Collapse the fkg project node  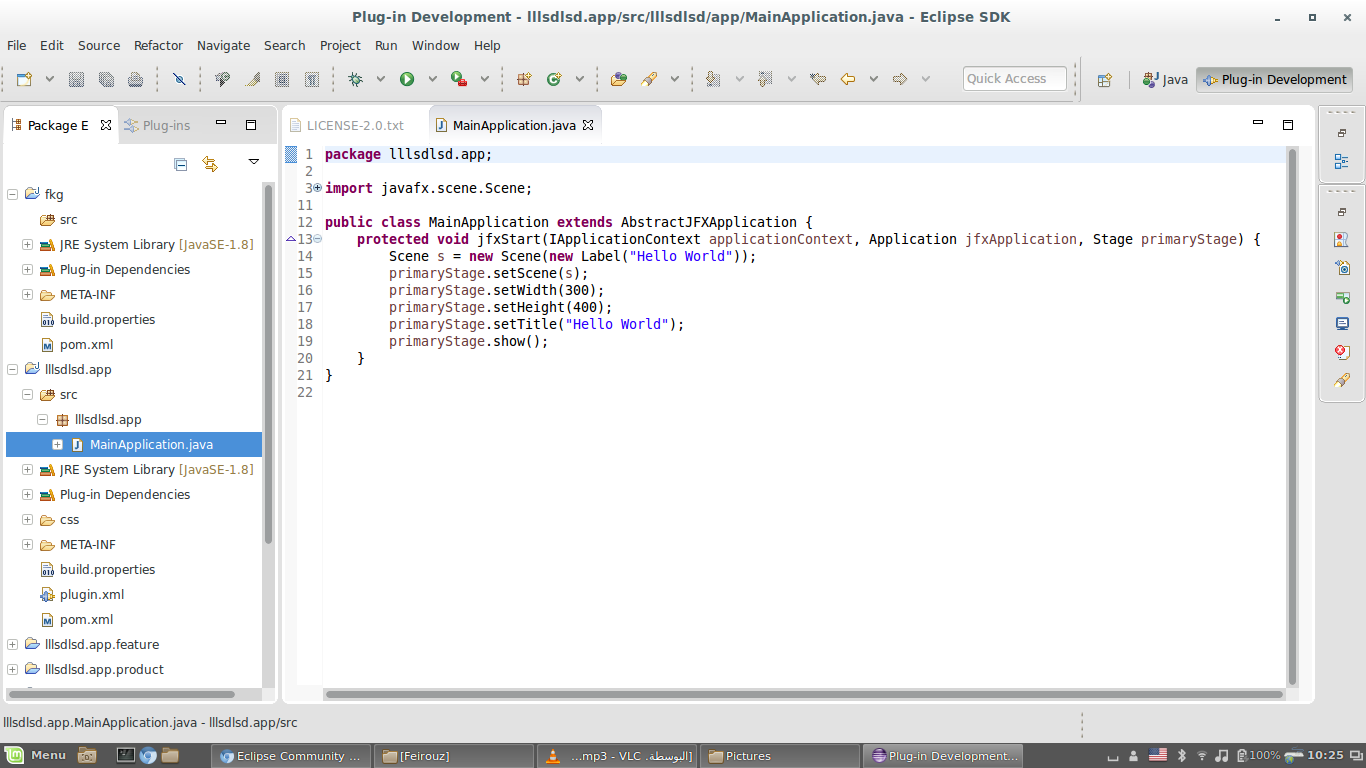[12, 195]
